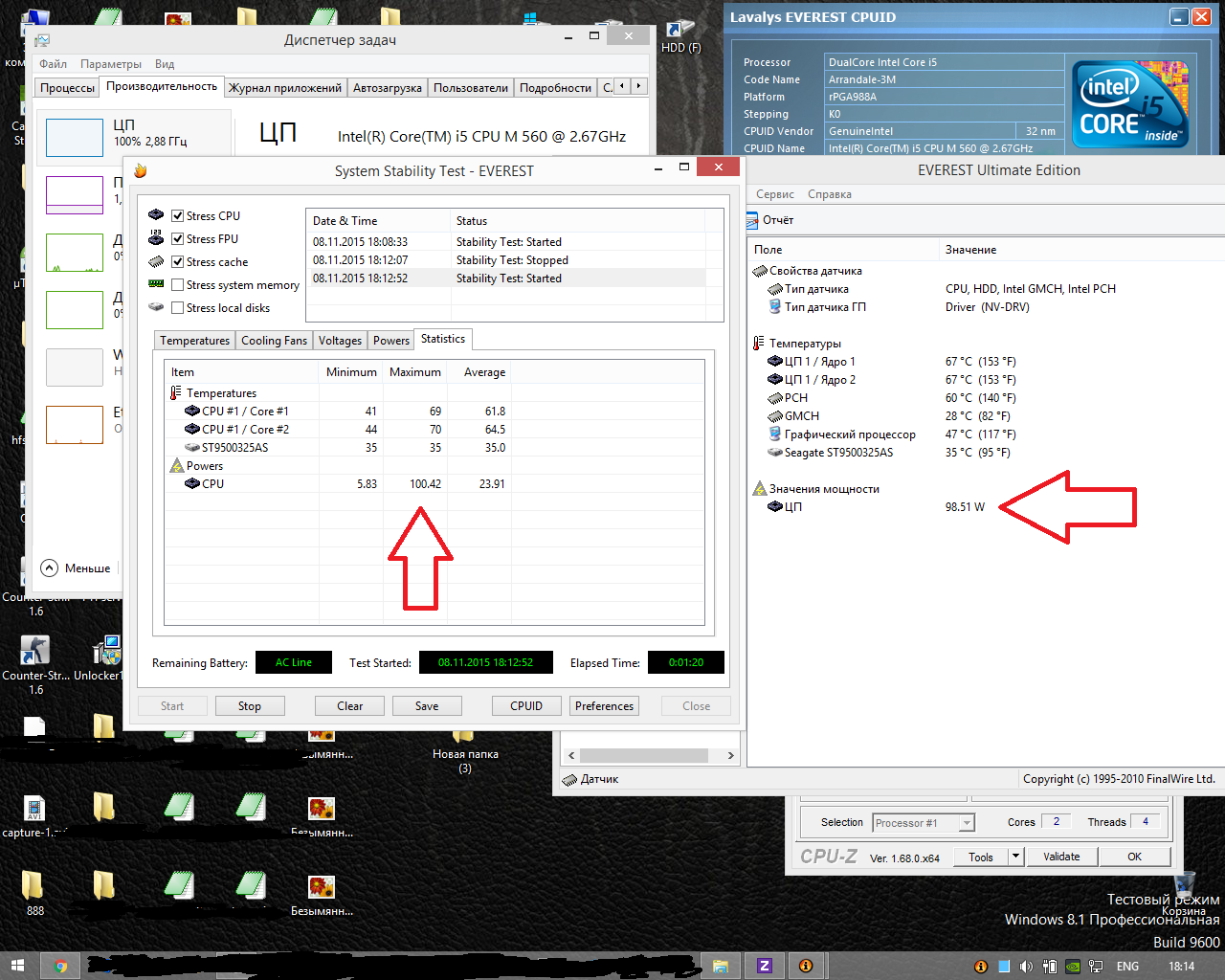Screen dimensions: 1225x980
Task: Open the Processor #1 selection combo box in CPU-Z
Action: [924, 822]
